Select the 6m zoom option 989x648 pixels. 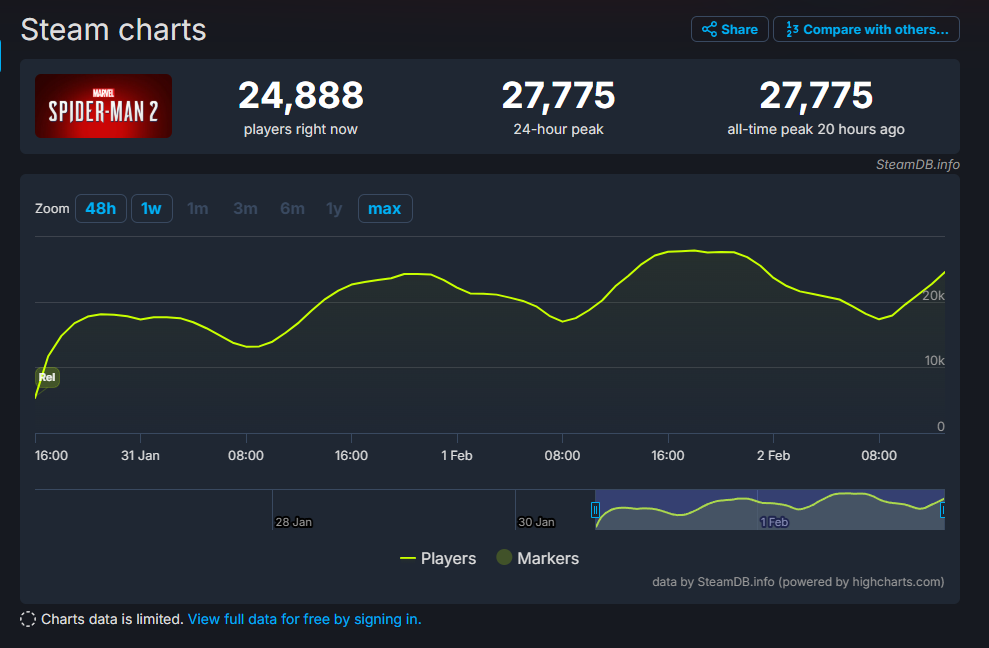pyautogui.click(x=292, y=208)
